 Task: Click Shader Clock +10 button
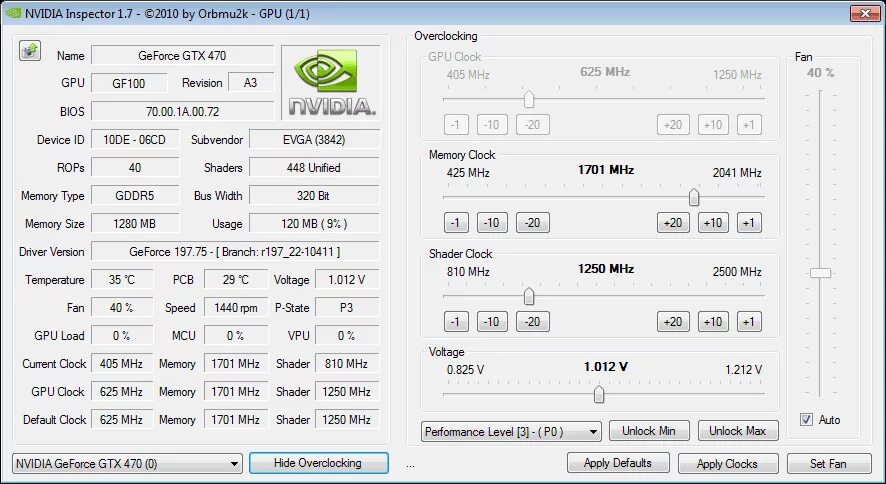pos(713,322)
